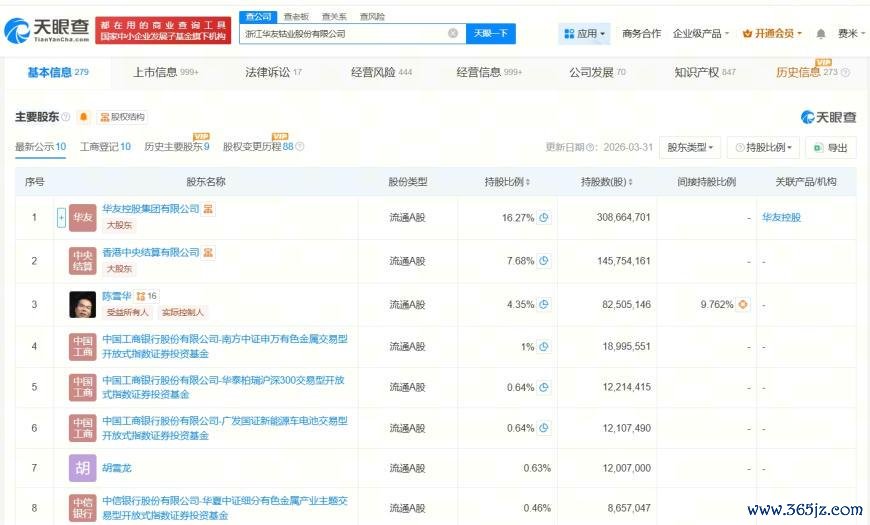Click chart icon in row 6 (12,107,490 shares)
Screen dimensions: 870x525
pyautogui.click(x=544, y=428)
